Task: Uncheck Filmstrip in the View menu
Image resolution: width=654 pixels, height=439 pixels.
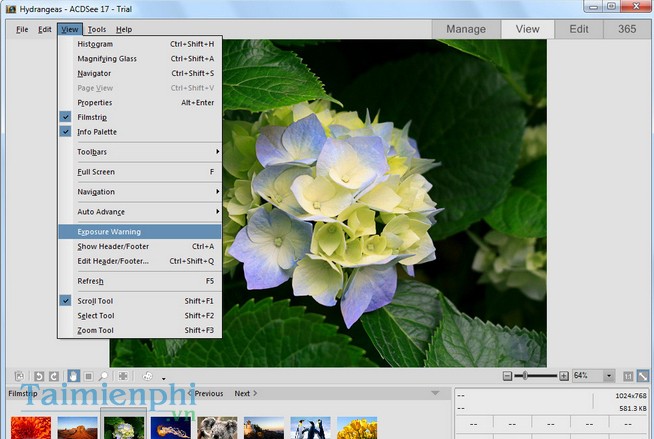Action: pyautogui.click(x=95, y=117)
